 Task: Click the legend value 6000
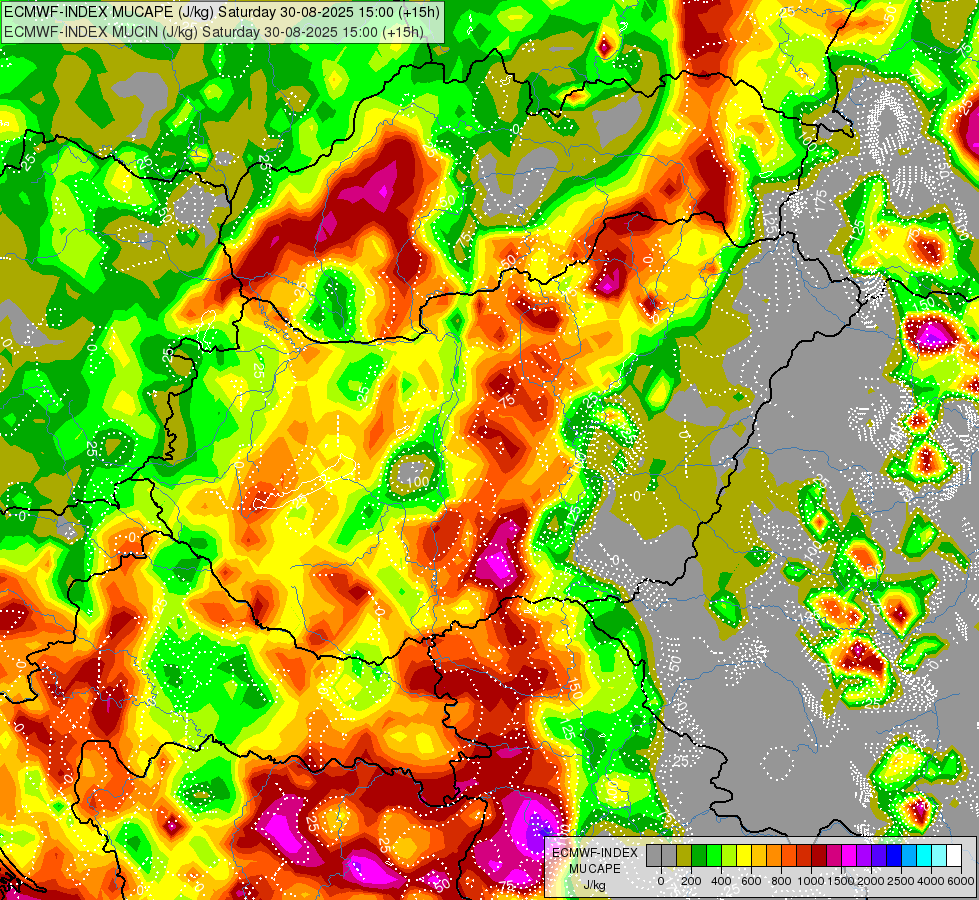click(x=961, y=881)
